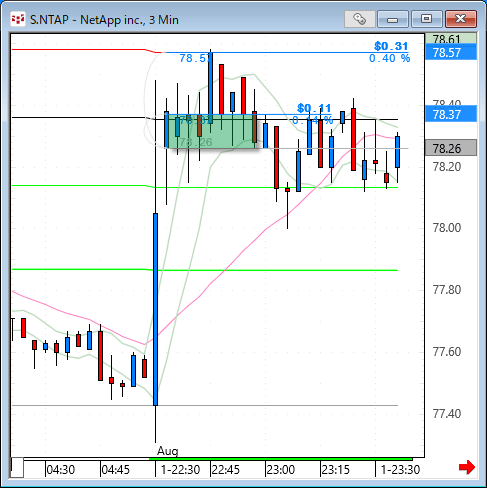Click the 23:15 time axis label
This screenshot has width=487, height=488.
[335, 470]
